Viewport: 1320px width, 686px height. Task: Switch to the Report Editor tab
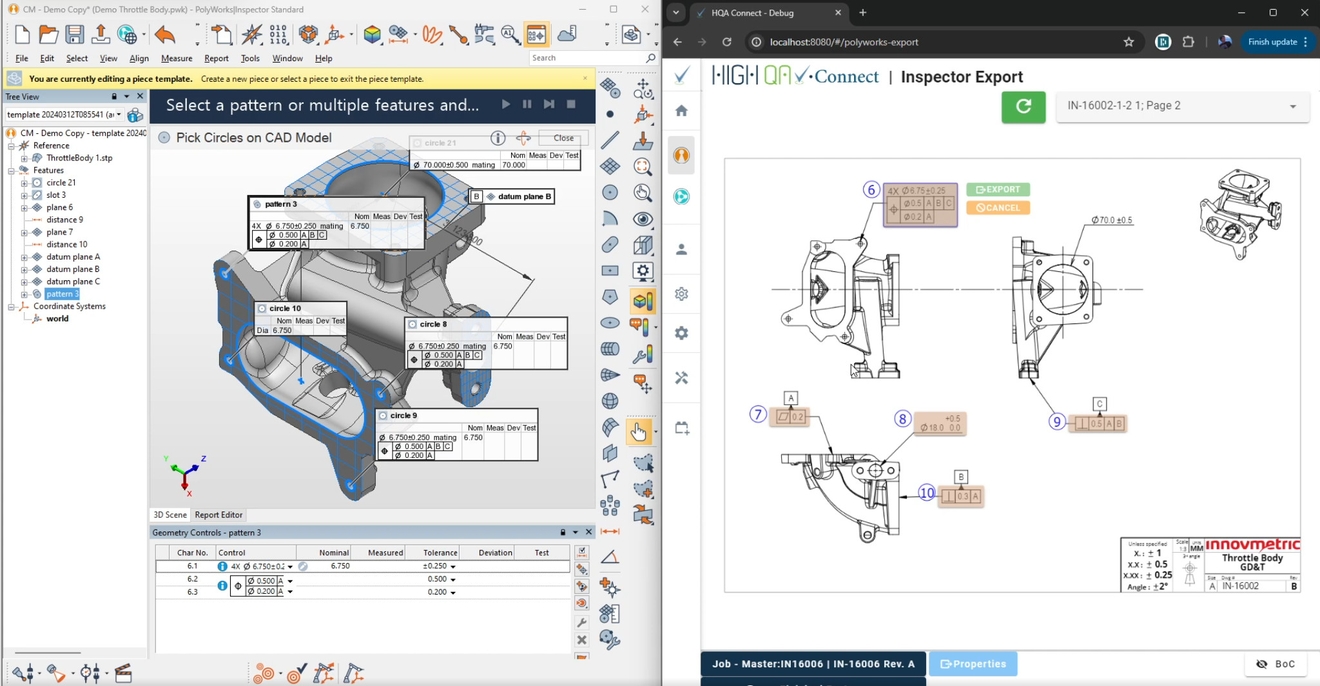[x=219, y=515]
